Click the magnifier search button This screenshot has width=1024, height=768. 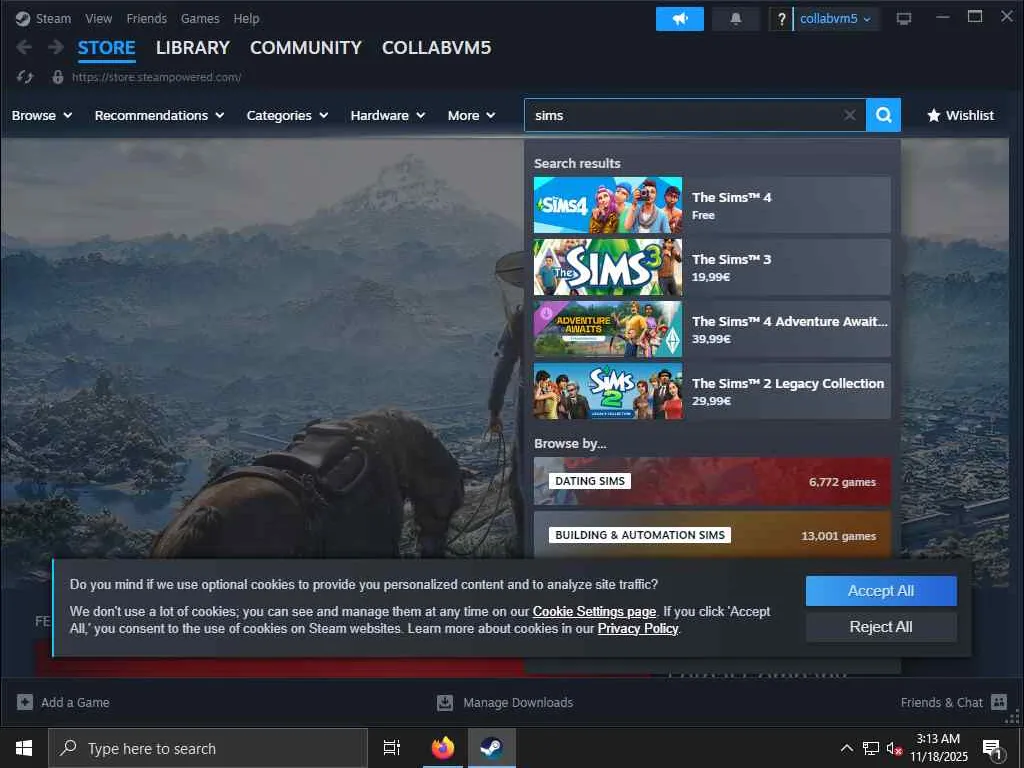click(884, 115)
